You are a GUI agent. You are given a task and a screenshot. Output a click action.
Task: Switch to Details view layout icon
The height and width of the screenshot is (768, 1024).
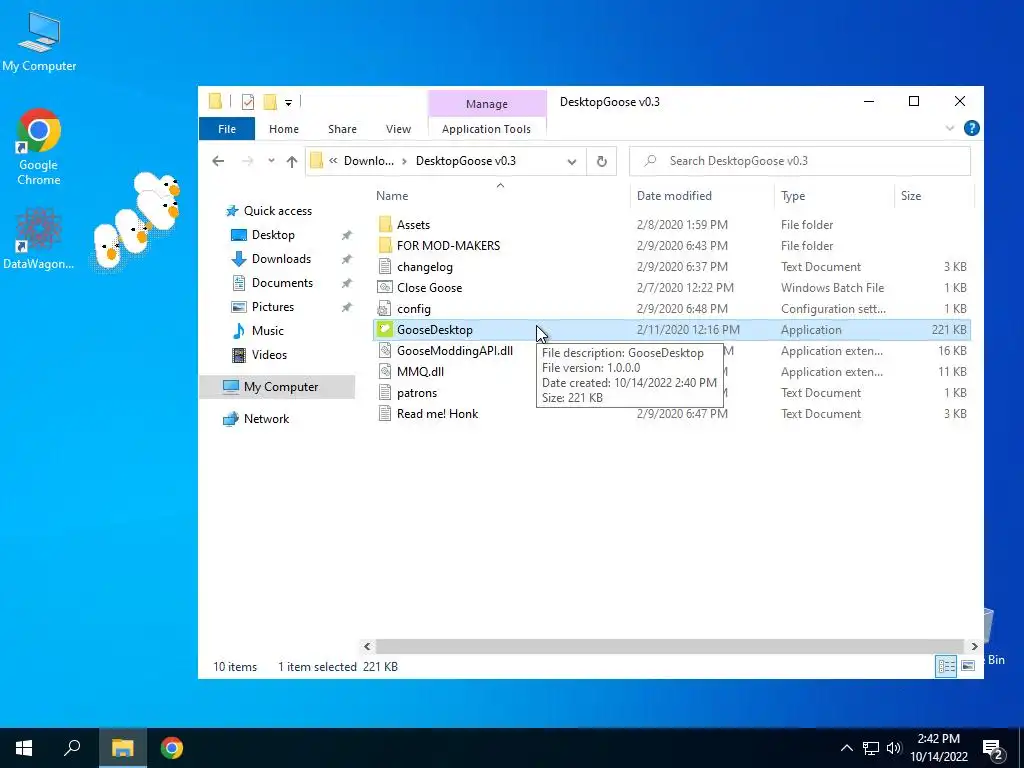click(946, 666)
